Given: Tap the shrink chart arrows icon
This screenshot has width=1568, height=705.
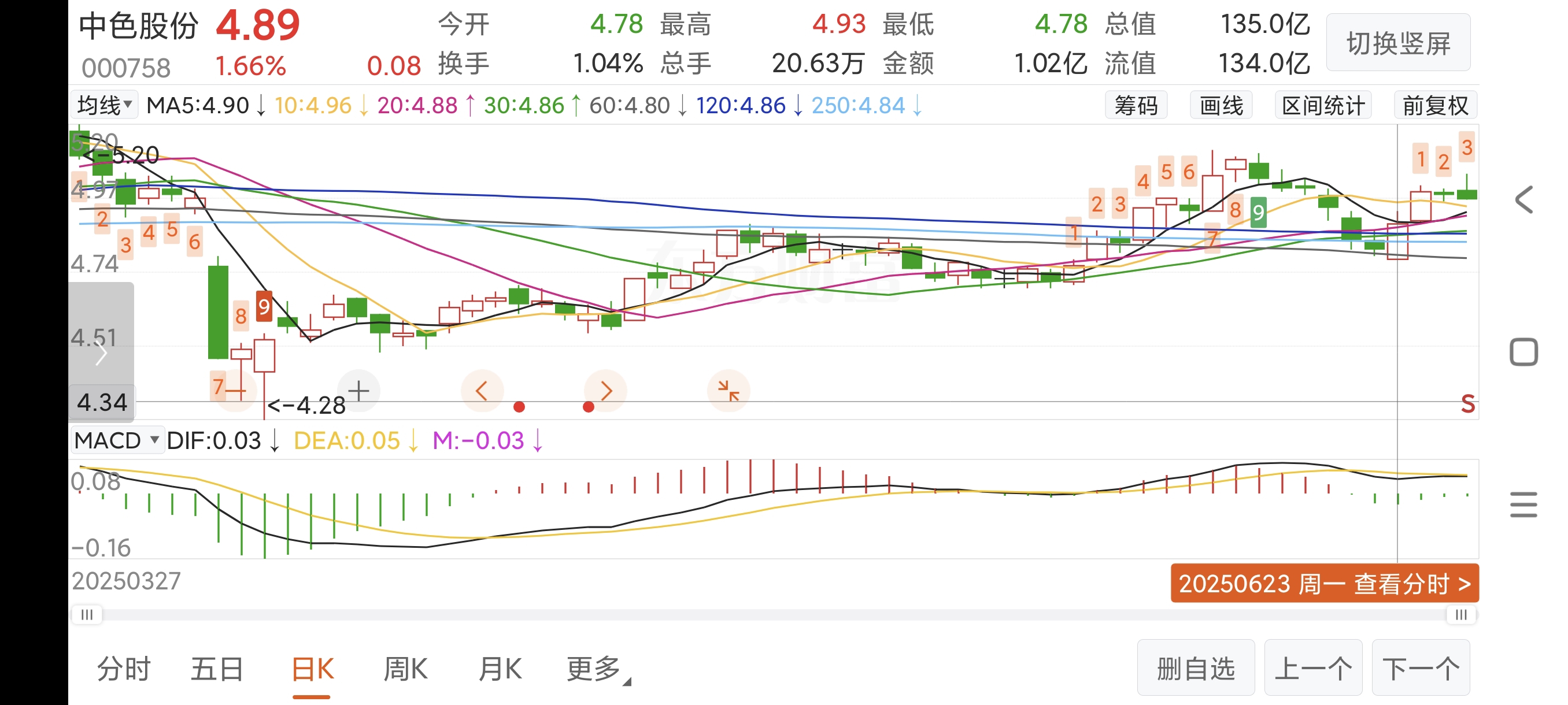Looking at the screenshot, I should 728,391.
